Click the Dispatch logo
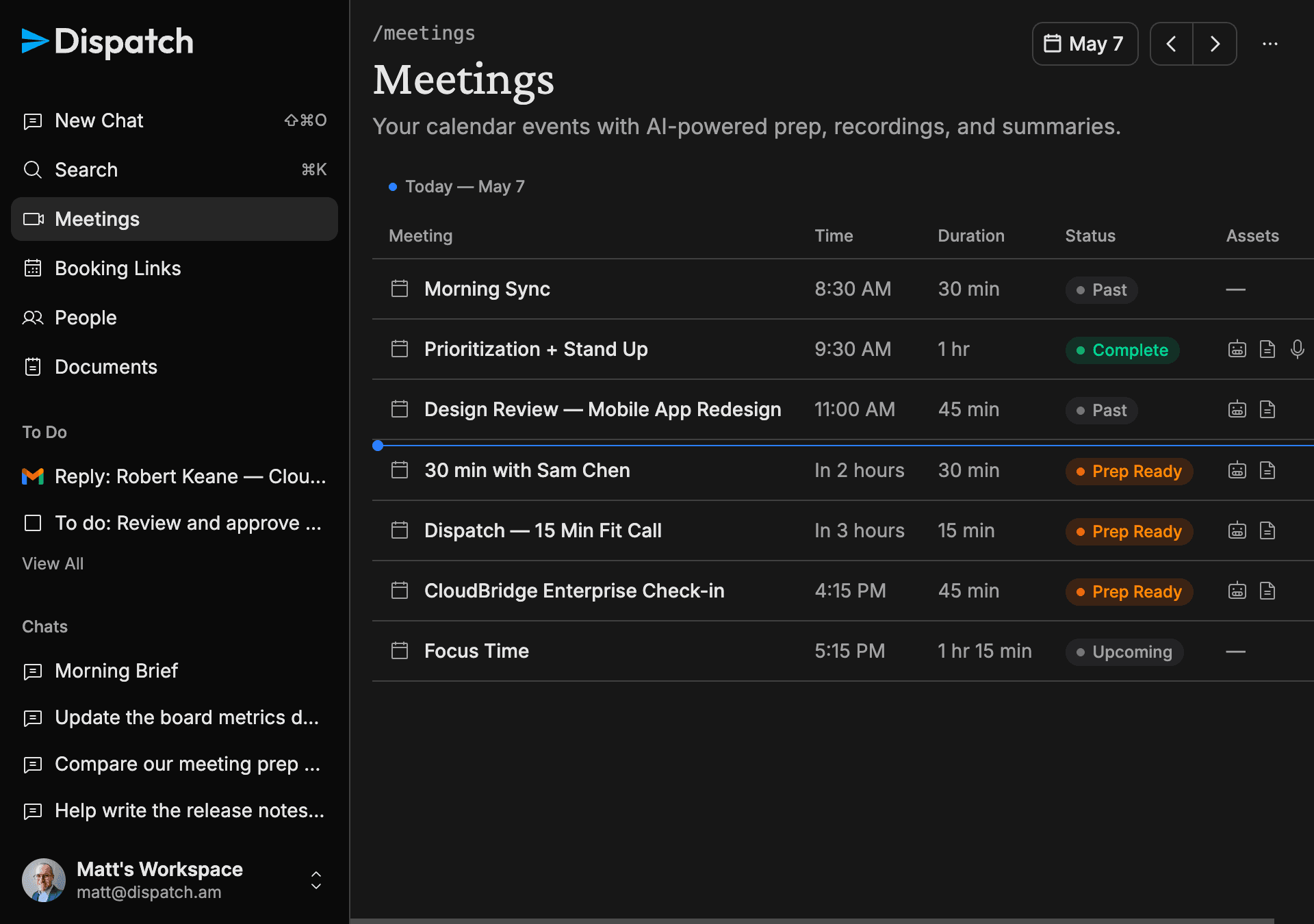The height and width of the screenshot is (924, 1314). pos(107,42)
